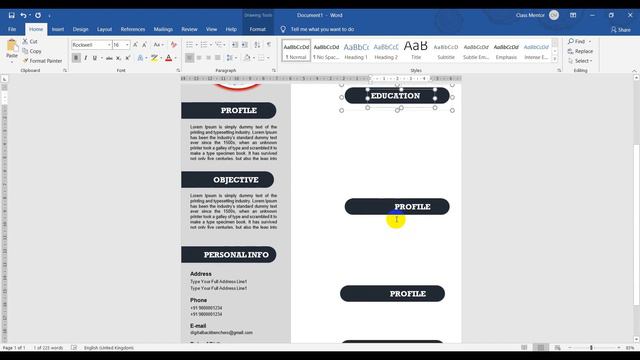Click the Tell me search box
This screenshot has height=360, width=640.
(322, 29)
